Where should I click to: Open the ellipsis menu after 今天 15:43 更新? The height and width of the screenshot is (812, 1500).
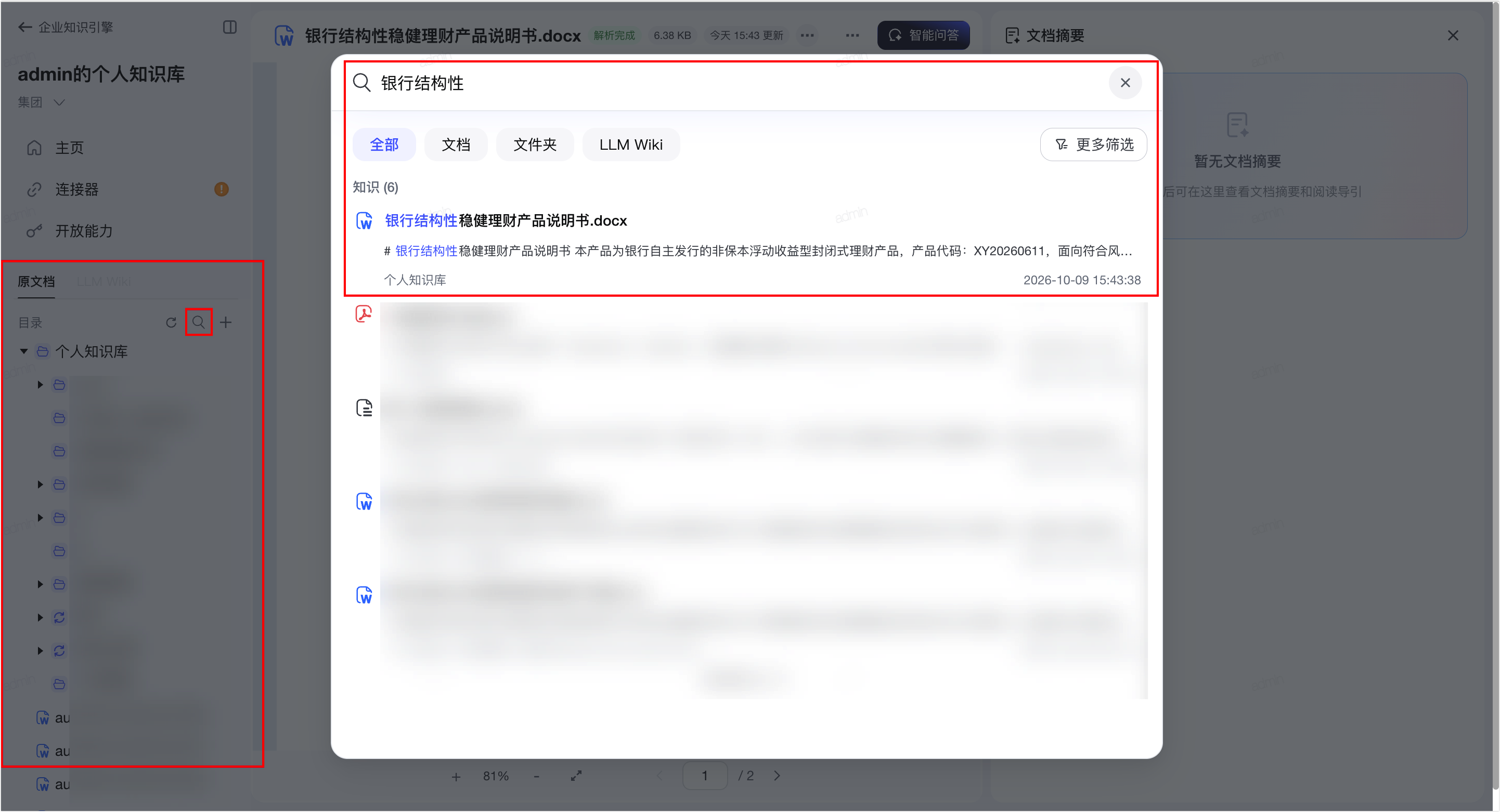(x=807, y=35)
